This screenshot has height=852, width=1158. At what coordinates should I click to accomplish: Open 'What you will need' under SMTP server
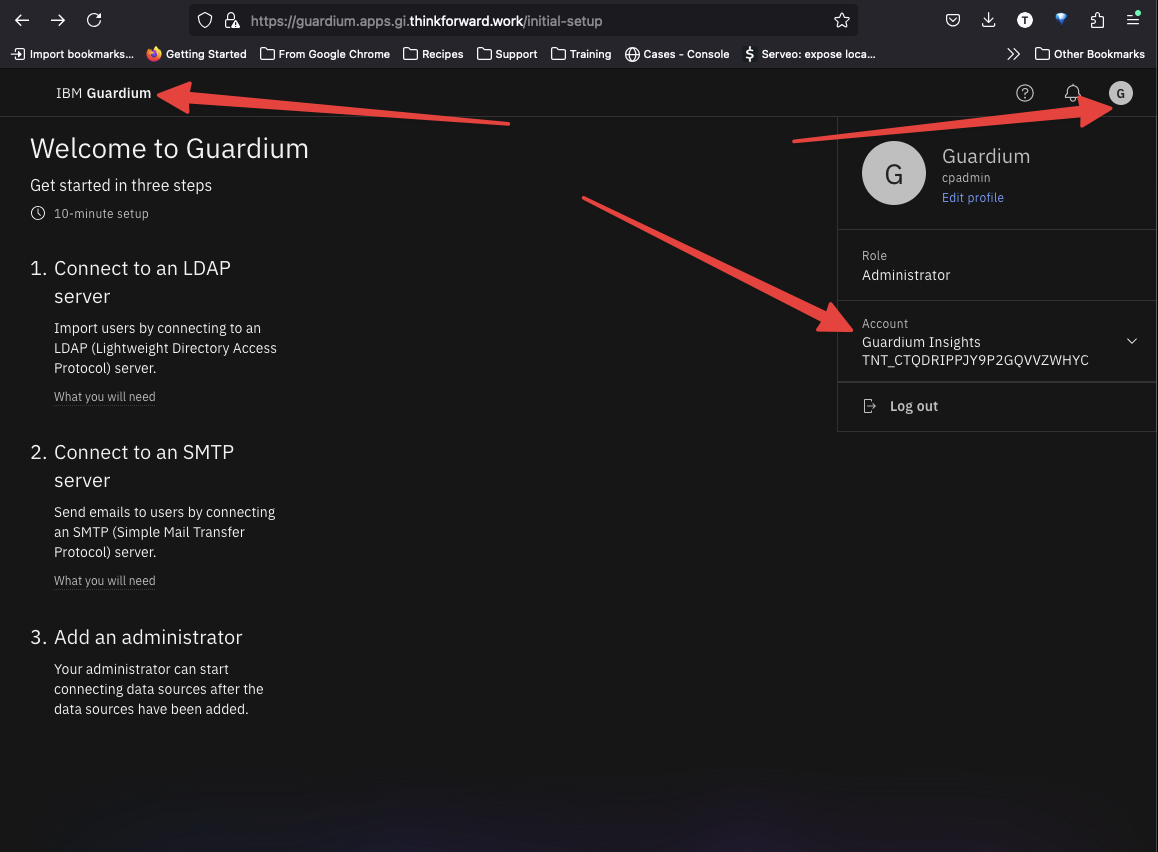(105, 581)
